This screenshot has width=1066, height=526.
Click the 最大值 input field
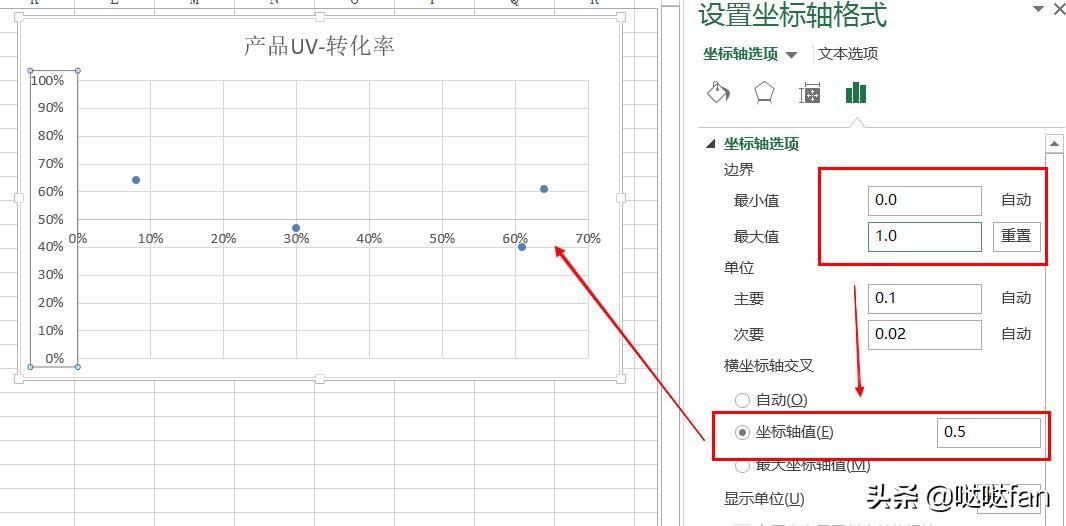pos(925,237)
